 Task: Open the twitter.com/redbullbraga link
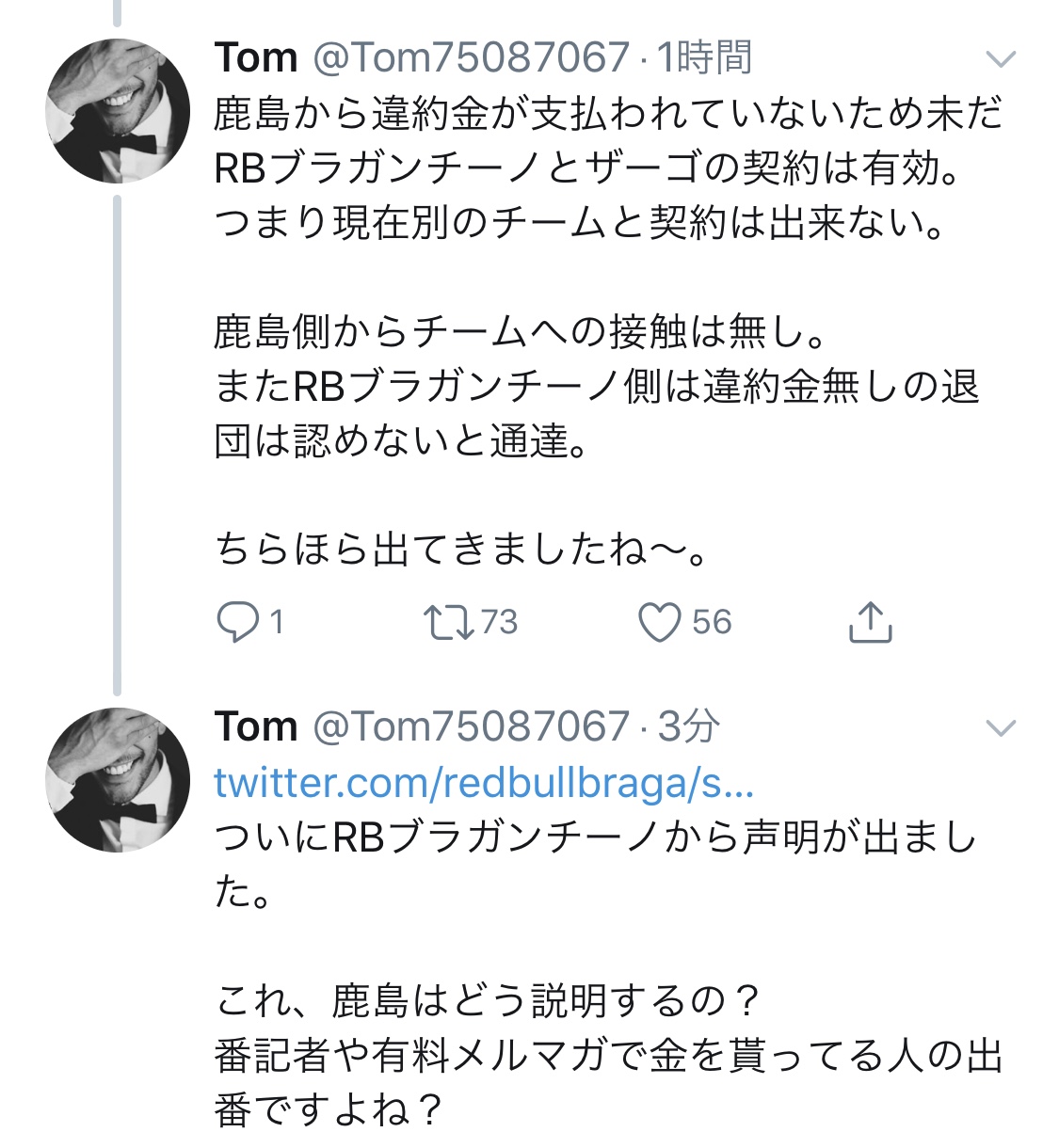pyautogui.click(x=483, y=783)
